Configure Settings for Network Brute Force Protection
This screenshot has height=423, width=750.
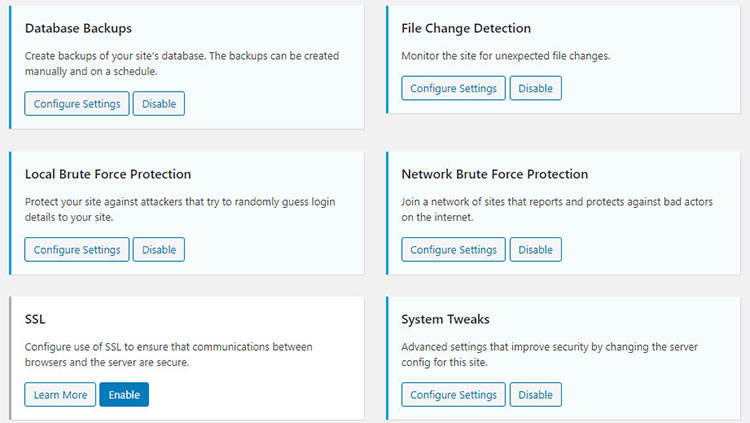click(453, 249)
